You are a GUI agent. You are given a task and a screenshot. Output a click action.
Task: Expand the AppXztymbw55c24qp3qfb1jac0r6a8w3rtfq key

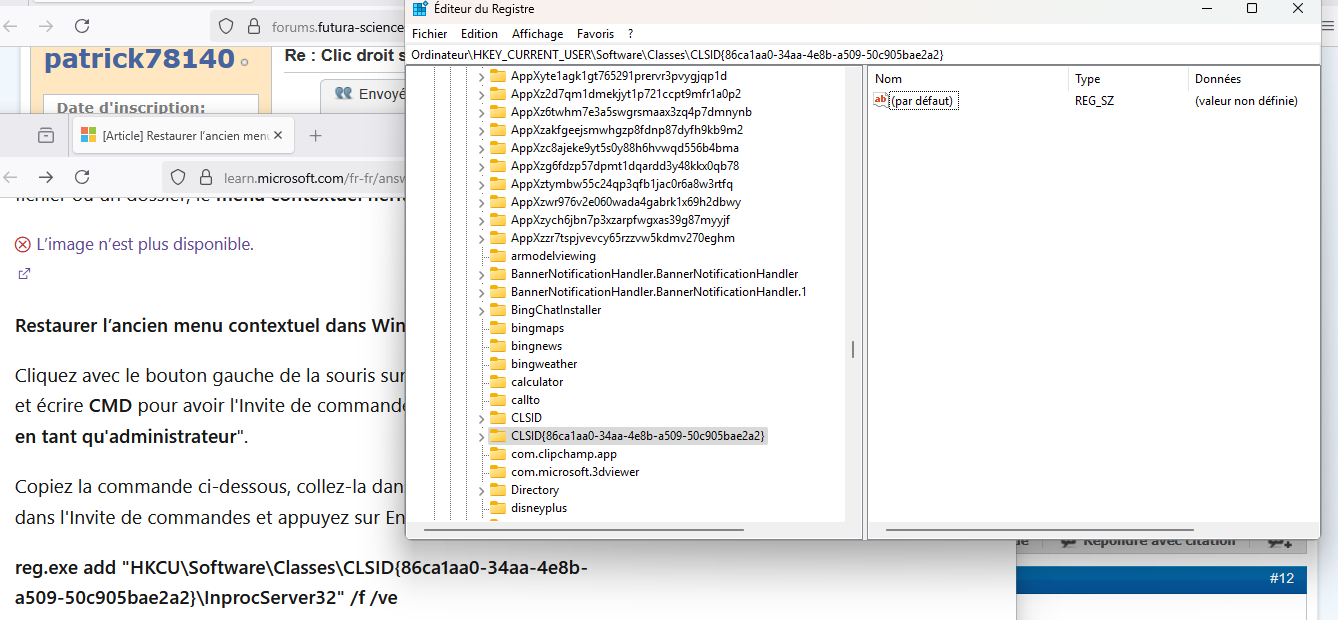[481, 184]
